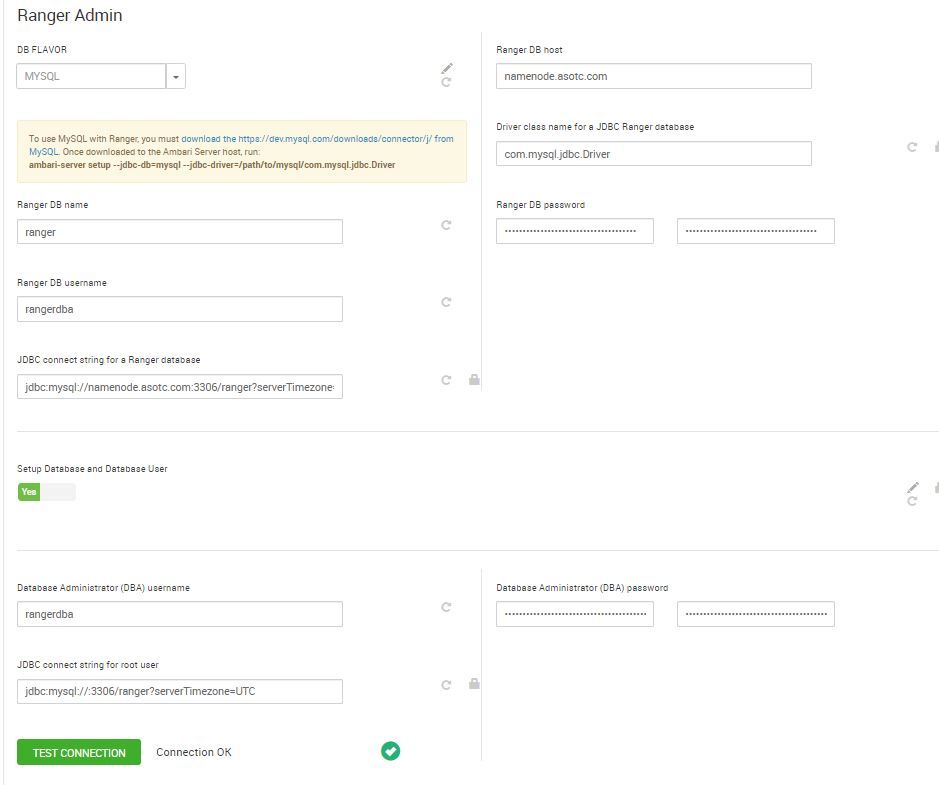
Task: Click the MYSQL combo box field
Action: 91,76
